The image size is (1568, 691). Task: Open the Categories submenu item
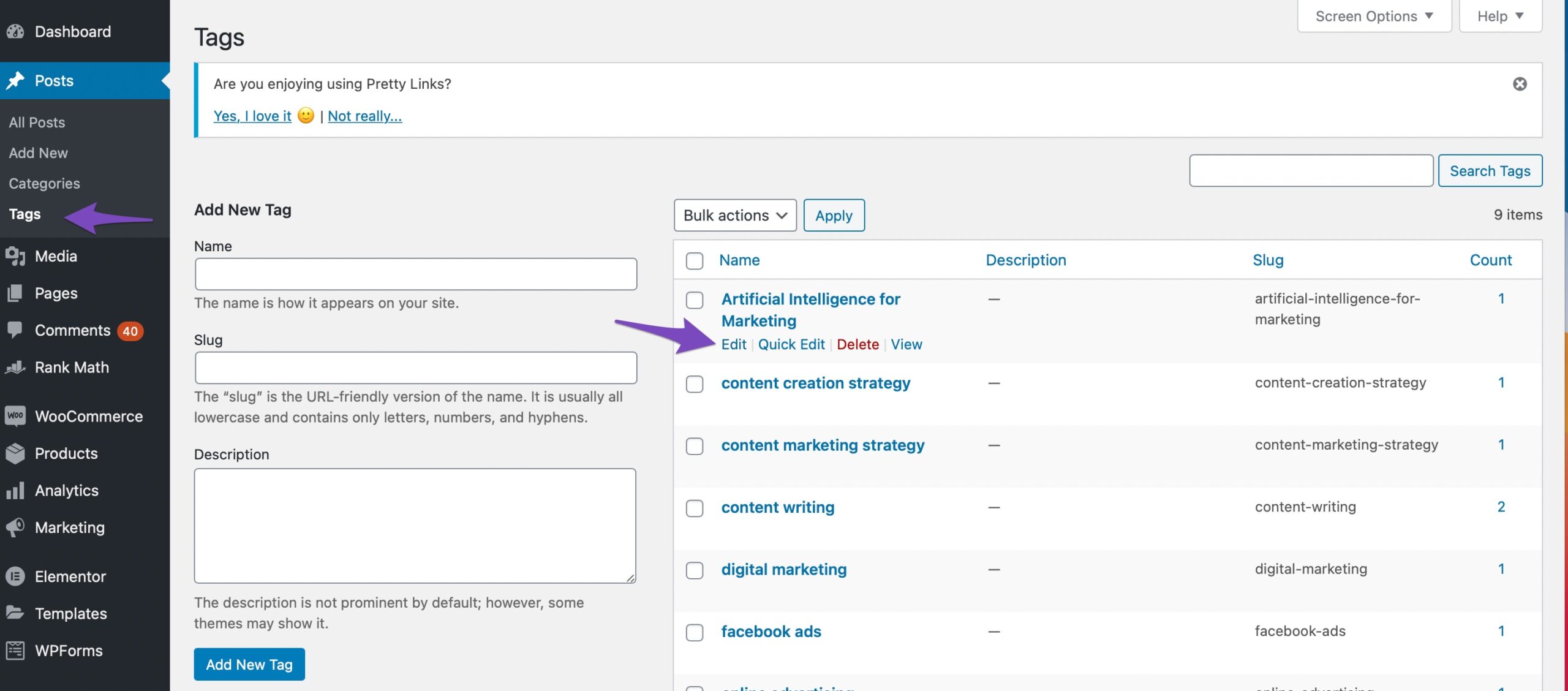44,183
